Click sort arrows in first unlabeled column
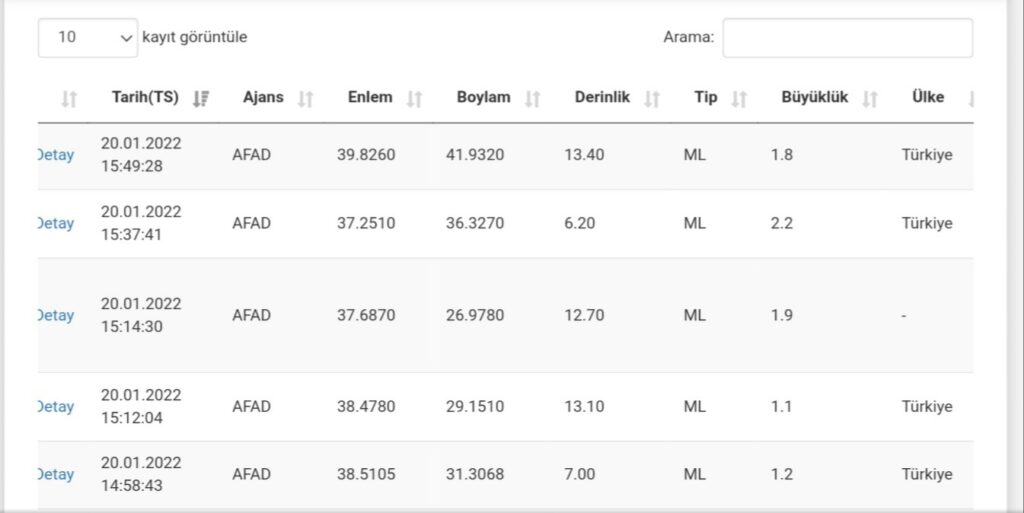Viewport: 1024px width, 513px height. 69,99
